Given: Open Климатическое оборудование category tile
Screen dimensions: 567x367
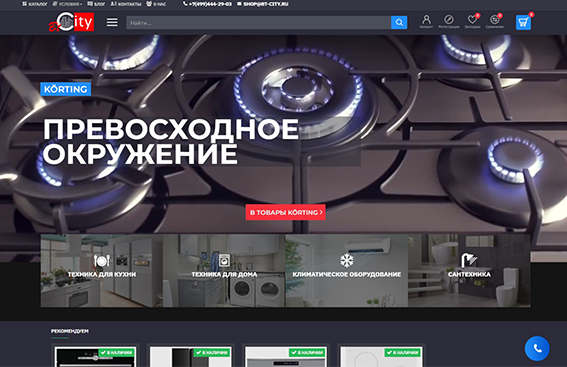Looking at the screenshot, I should click(x=346, y=270).
